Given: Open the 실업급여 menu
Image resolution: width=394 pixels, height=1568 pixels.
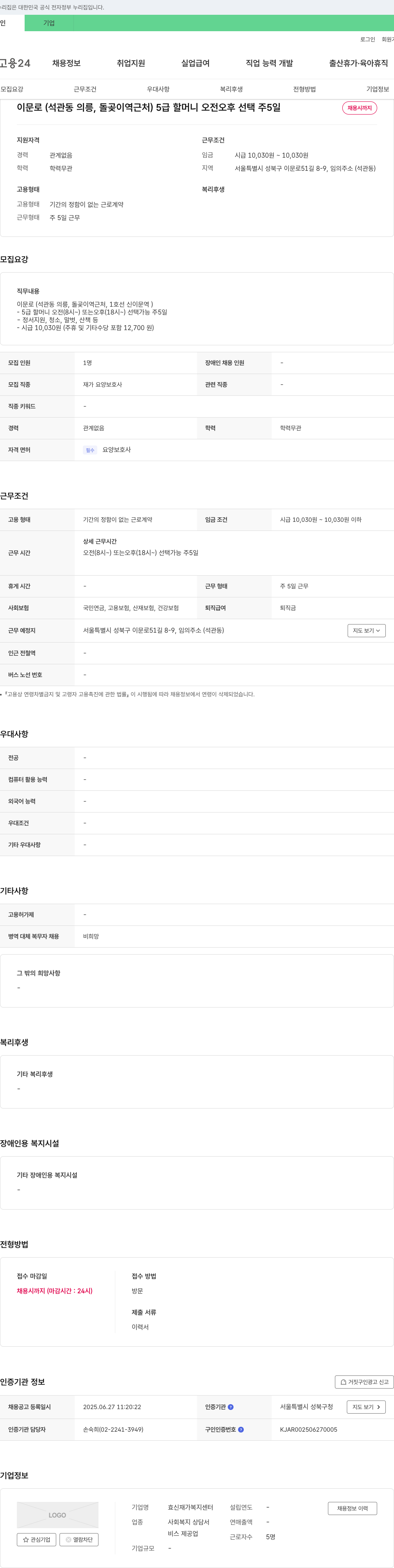Looking at the screenshot, I should 195,63.
